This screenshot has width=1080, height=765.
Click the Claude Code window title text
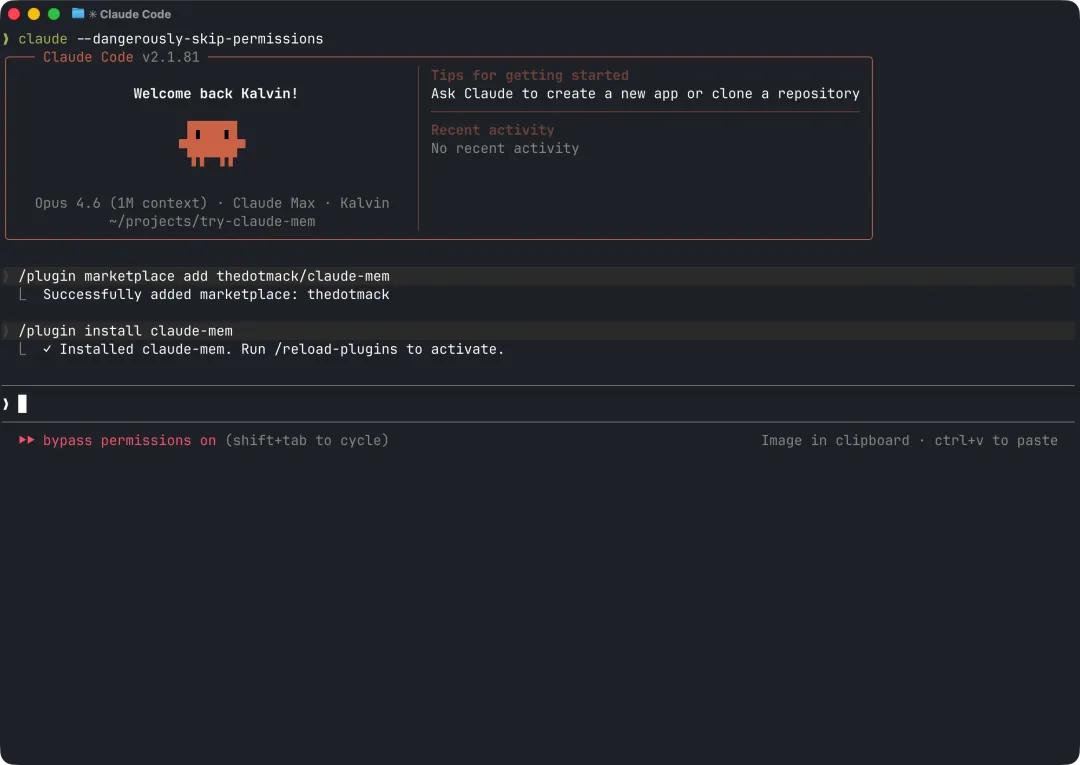135,14
